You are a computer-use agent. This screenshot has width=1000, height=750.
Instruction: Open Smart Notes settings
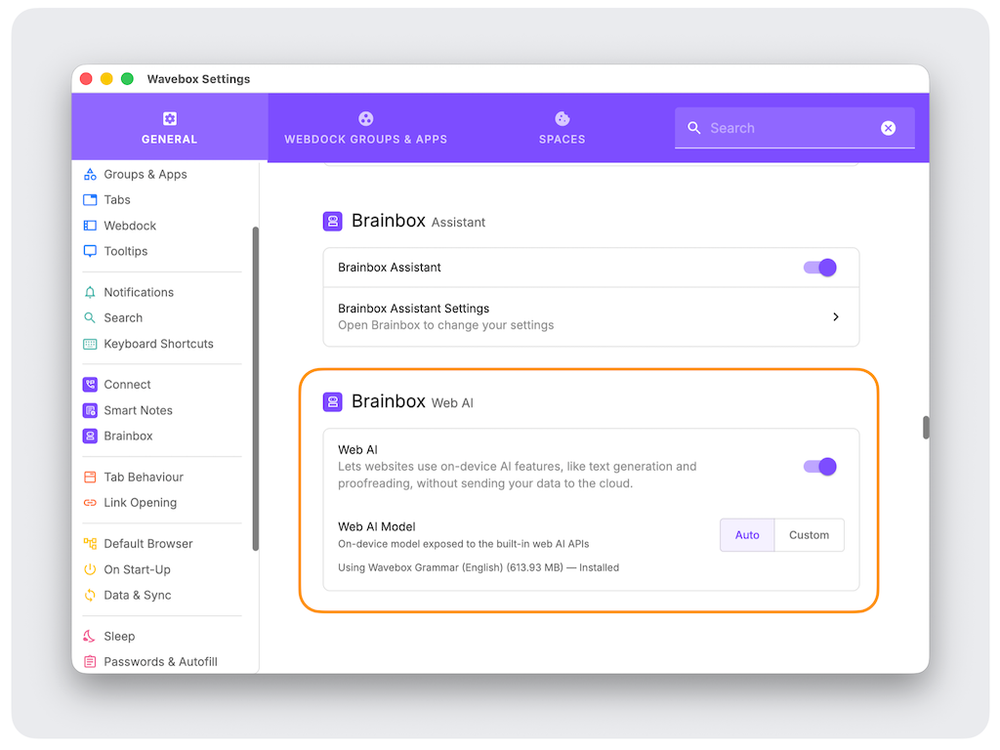click(138, 410)
